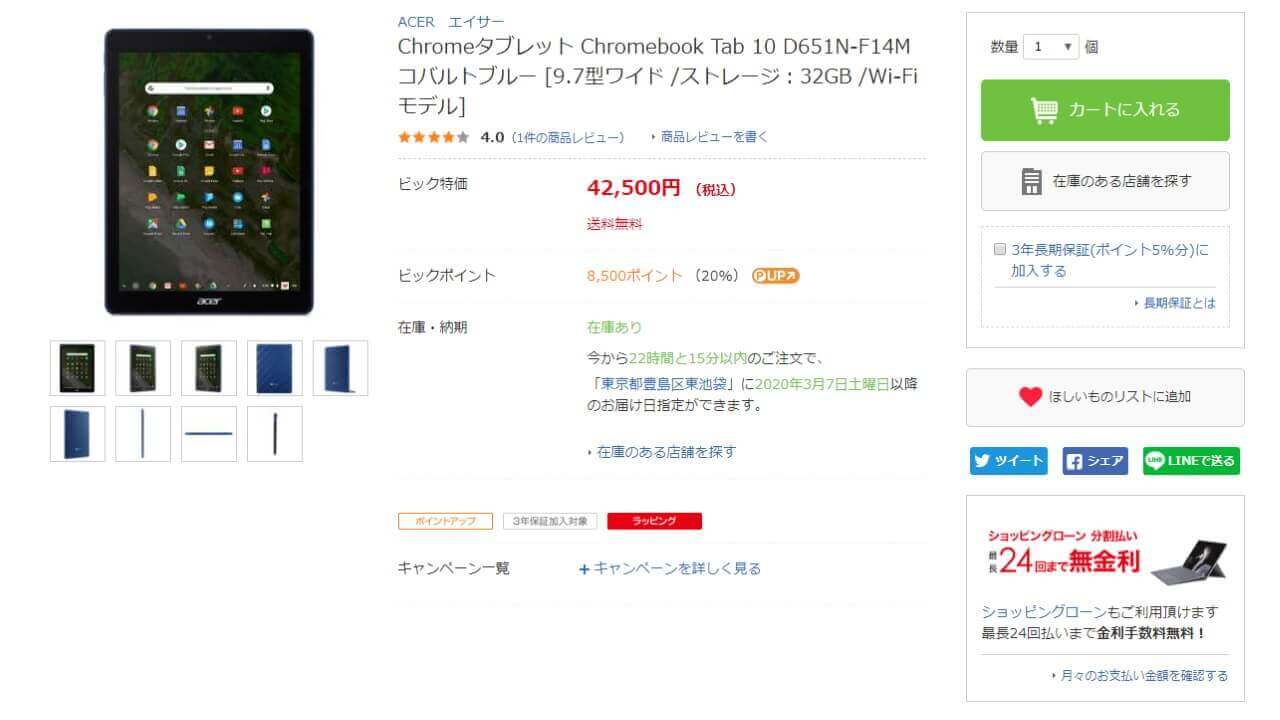Click the red heart wishlist icon
1280x720 pixels.
point(1030,397)
